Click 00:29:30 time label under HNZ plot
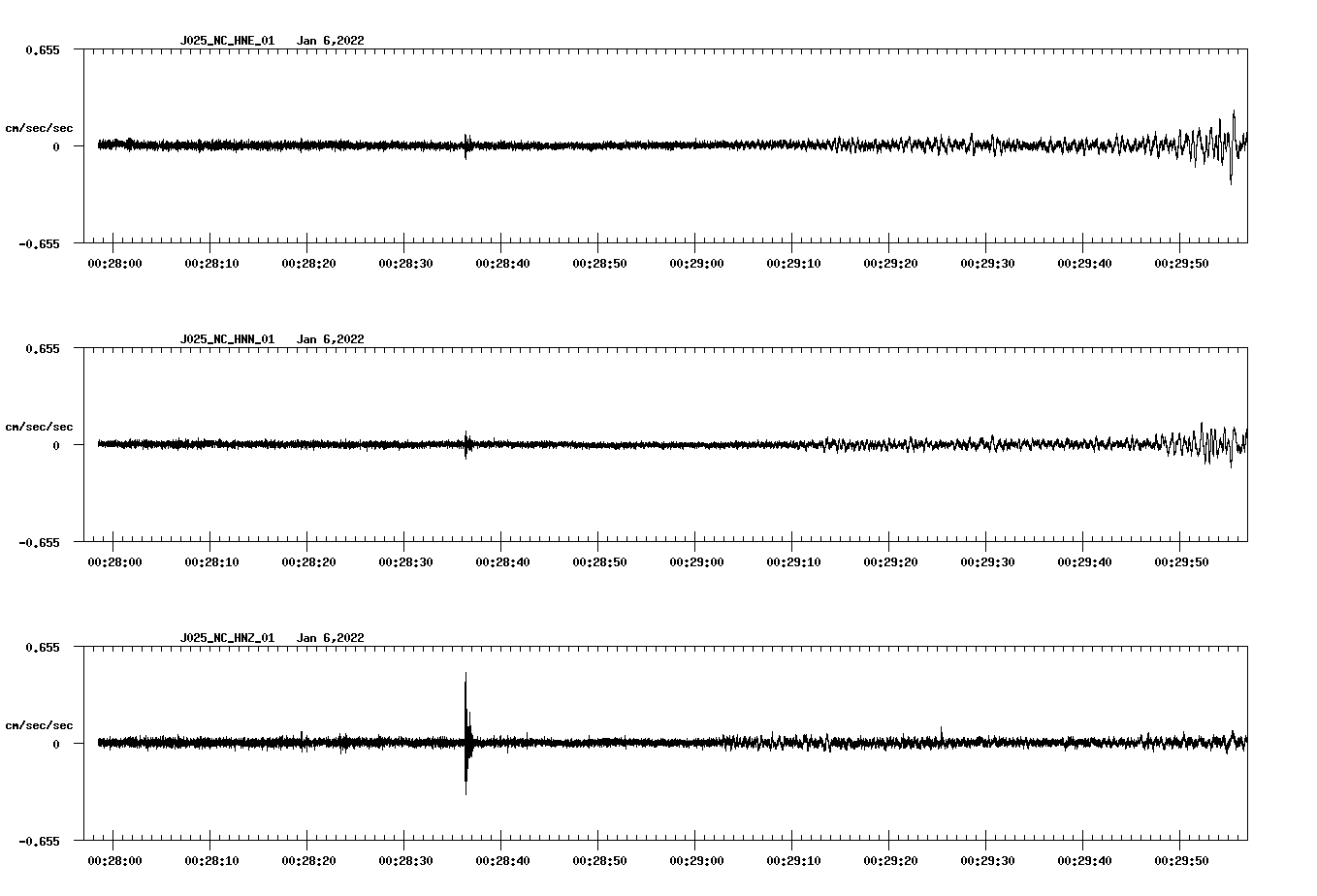This screenshot has height=896, width=1317. 987,860
